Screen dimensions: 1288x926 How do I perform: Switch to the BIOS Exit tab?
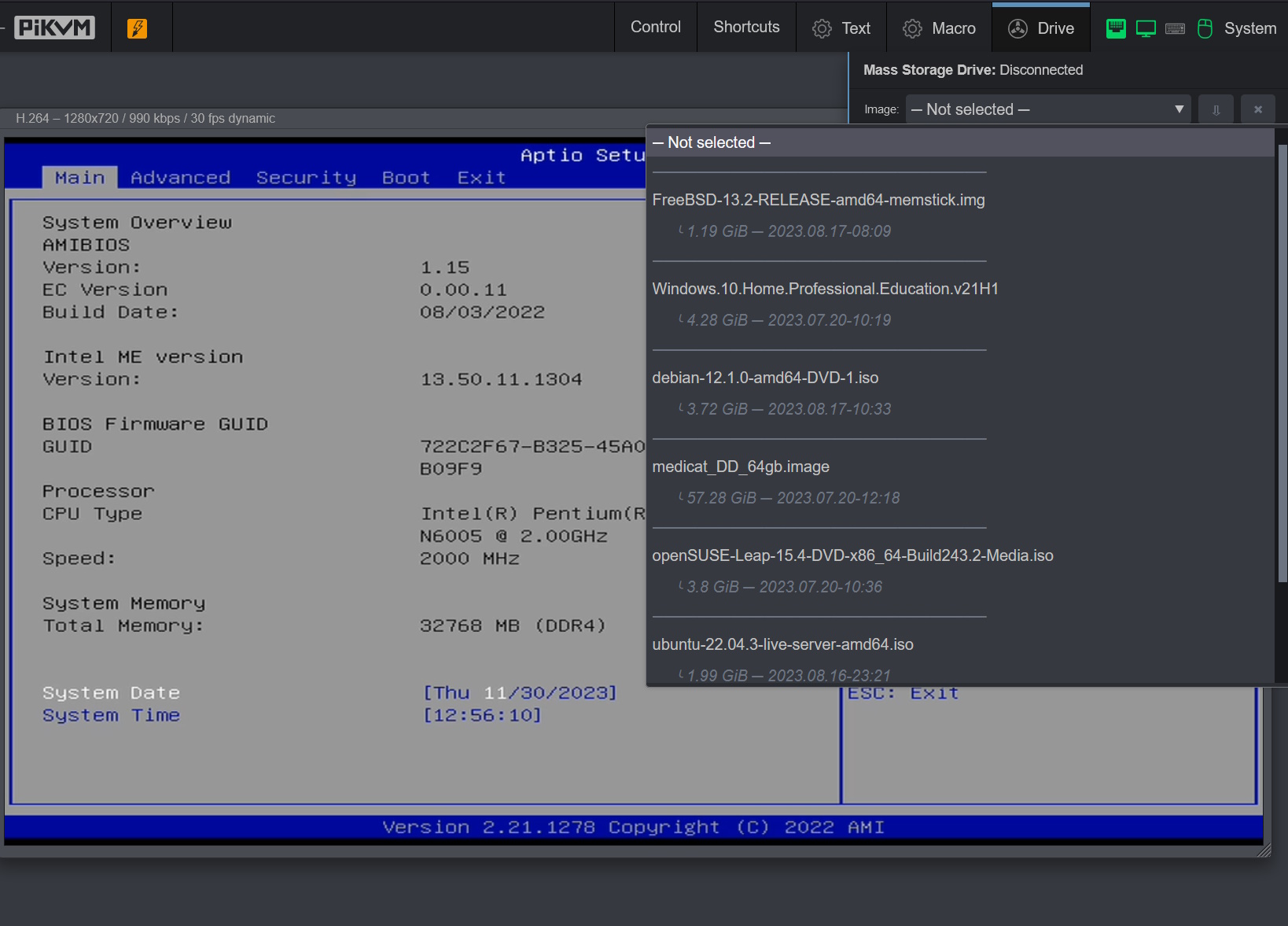(481, 177)
